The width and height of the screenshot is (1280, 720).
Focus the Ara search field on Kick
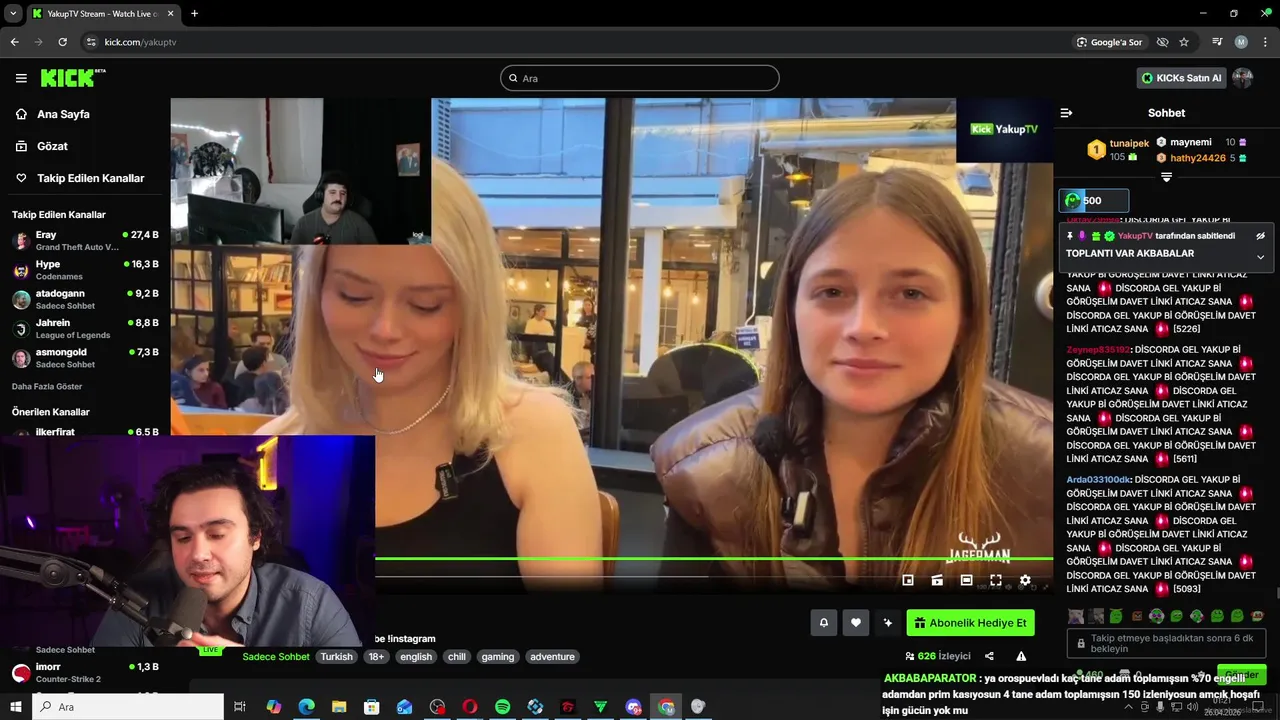tap(640, 78)
